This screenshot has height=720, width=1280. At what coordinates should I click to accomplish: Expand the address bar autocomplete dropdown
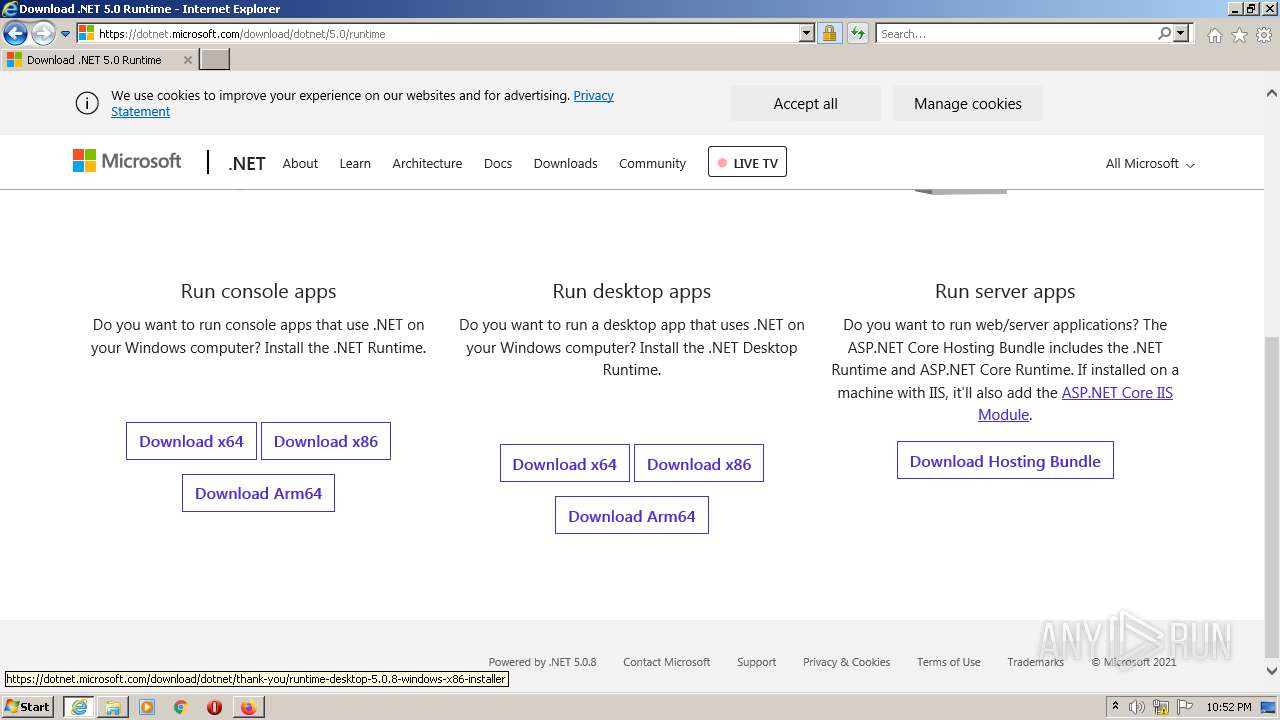[807, 34]
